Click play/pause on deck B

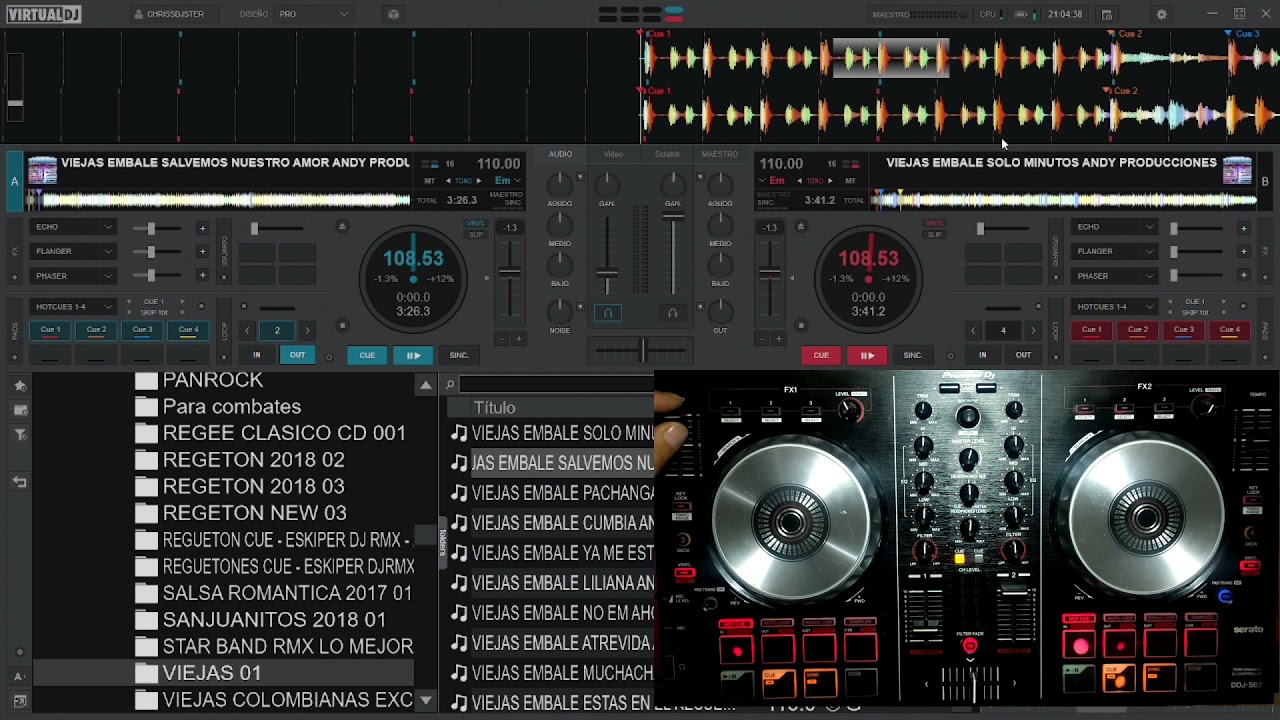867,355
